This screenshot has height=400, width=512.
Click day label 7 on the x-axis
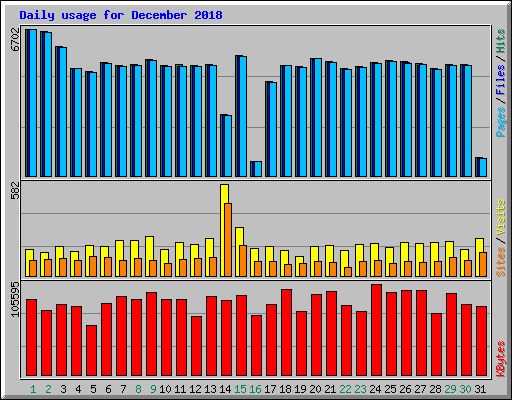[x=123, y=389]
